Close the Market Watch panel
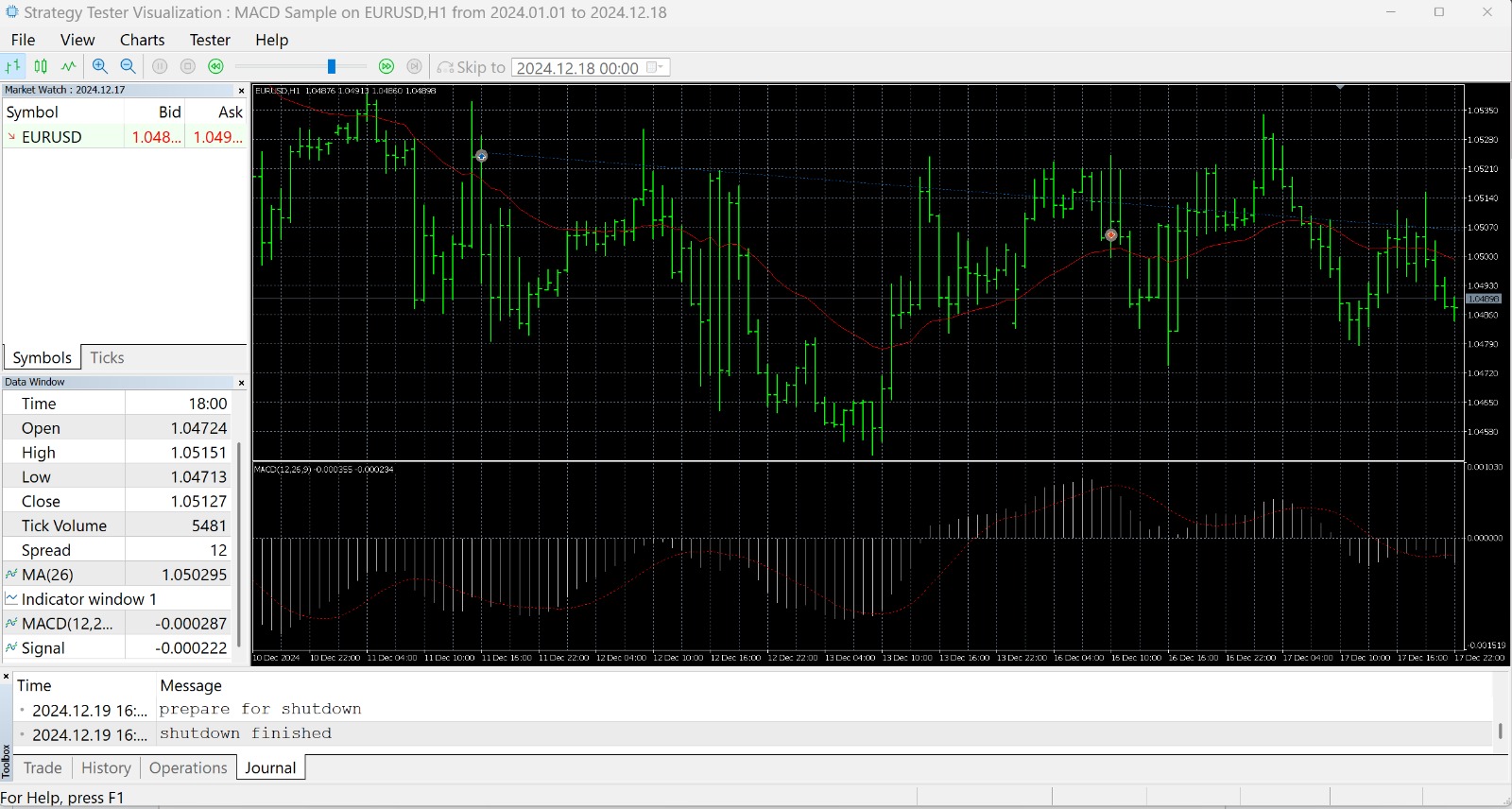The width and height of the screenshot is (1512, 809). click(241, 91)
